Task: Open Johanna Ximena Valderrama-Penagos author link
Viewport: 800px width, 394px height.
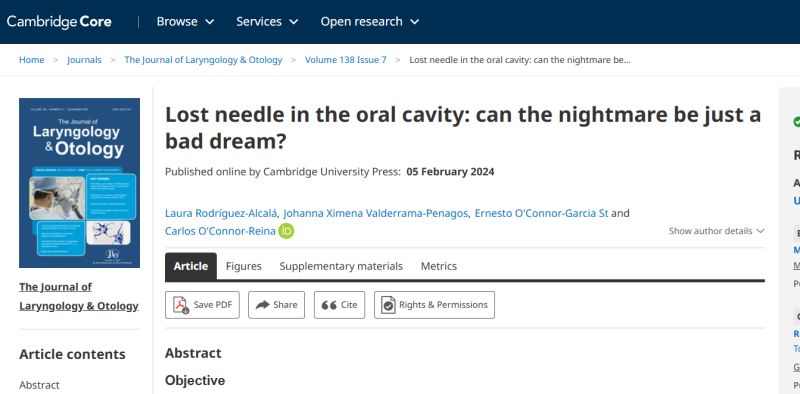Action: pos(376,213)
